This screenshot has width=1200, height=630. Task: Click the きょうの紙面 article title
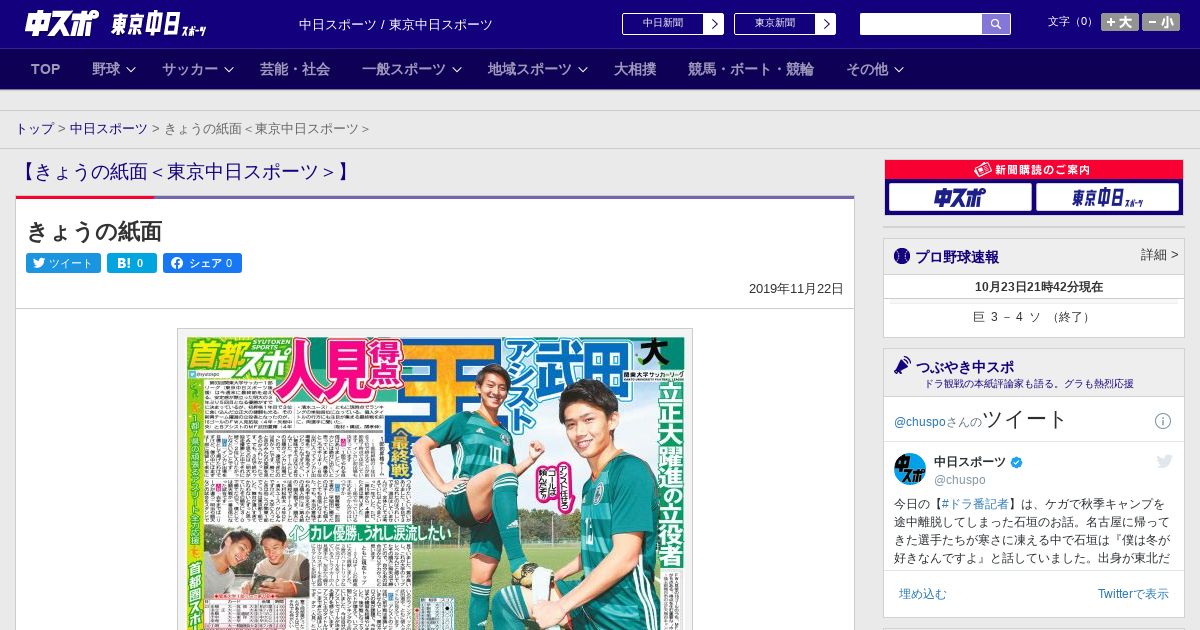(x=94, y=232)
